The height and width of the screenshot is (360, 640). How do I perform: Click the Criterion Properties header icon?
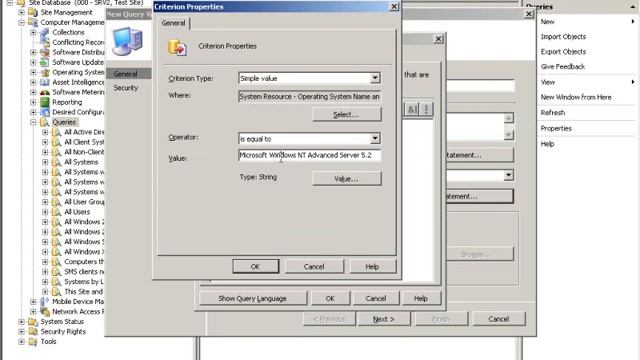(x=178, y=47)
